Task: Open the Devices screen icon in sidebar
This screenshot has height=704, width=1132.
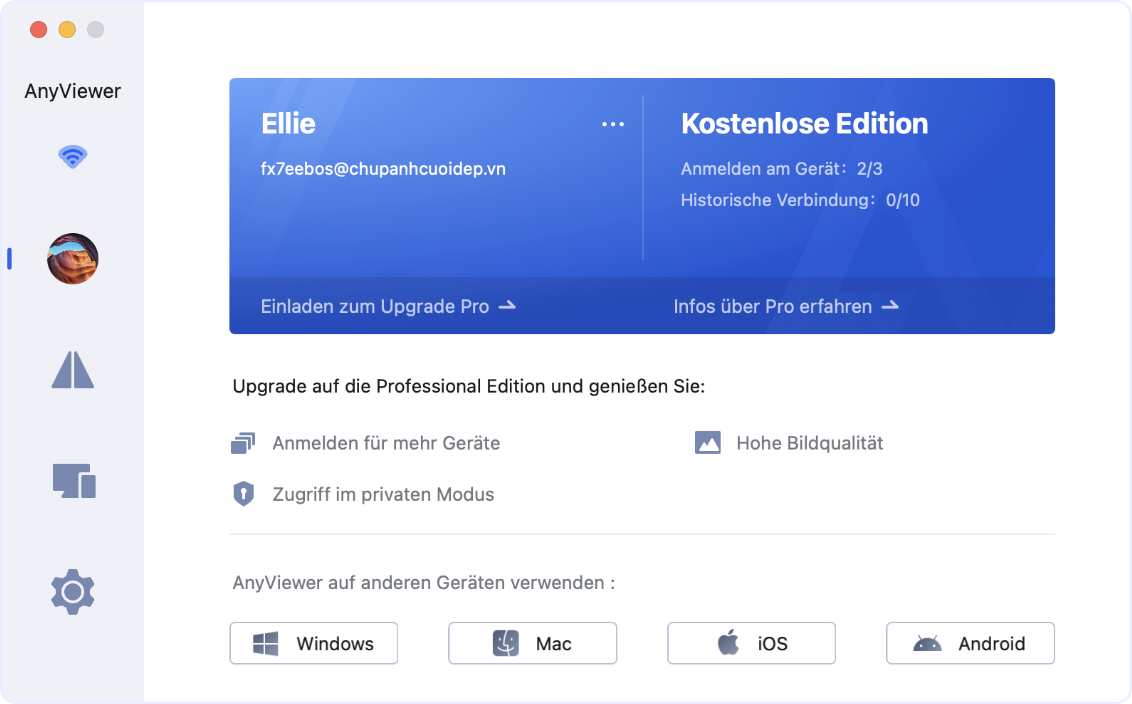Action: [x=72, y=481]
